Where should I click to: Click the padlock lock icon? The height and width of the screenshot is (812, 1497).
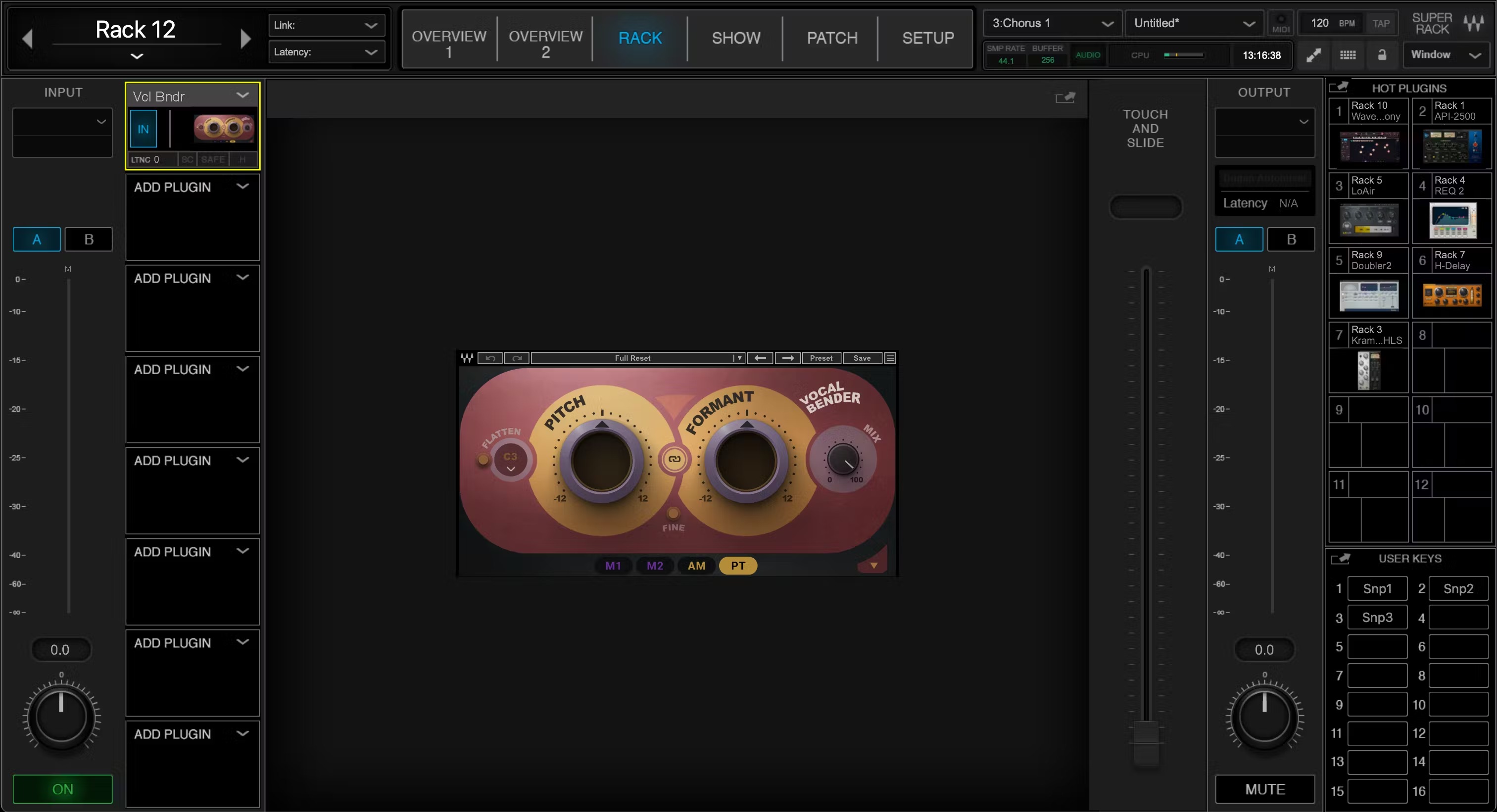coord(1382,54)
